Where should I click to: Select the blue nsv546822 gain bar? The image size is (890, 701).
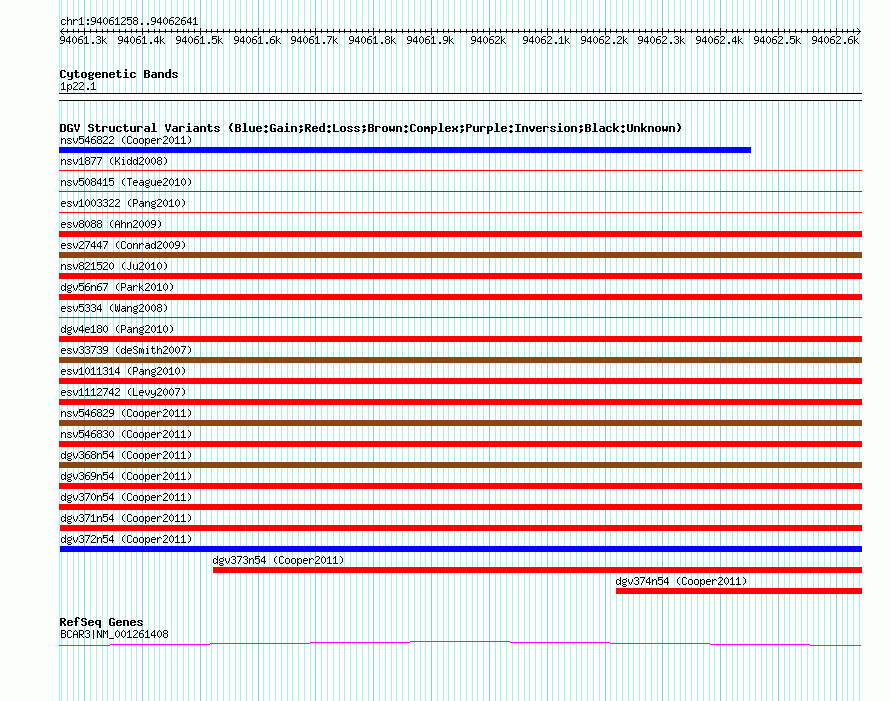(x=405, y=150)
